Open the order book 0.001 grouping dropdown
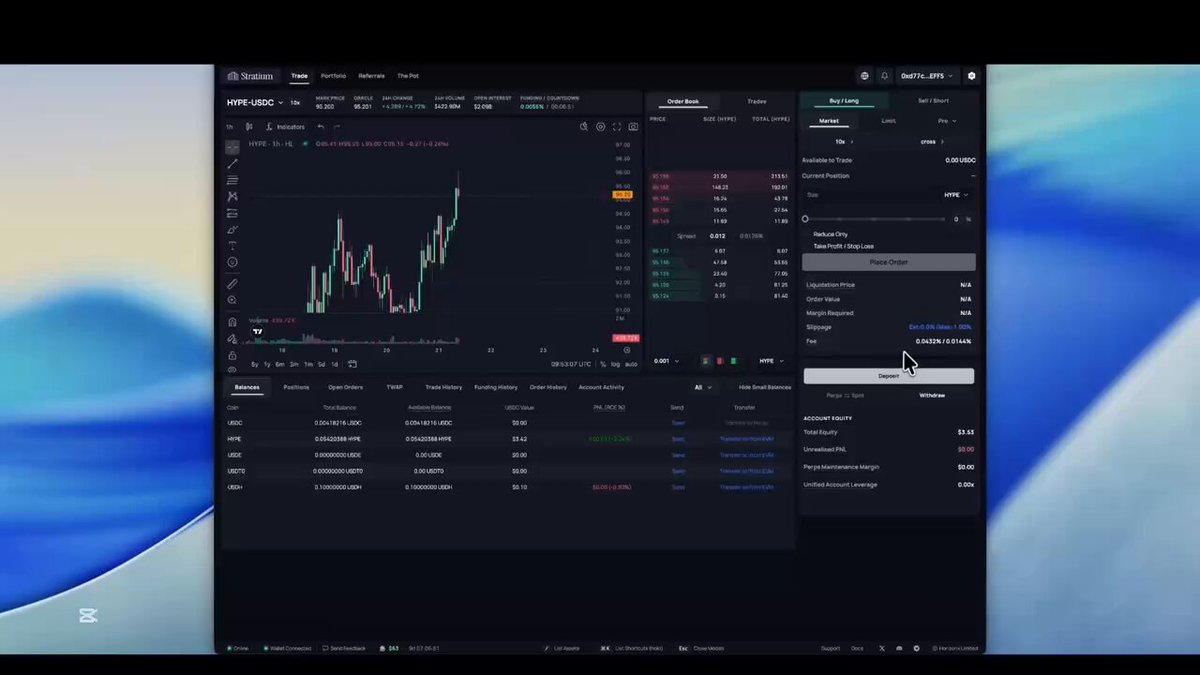This screenshot has width=1200, height=675. 666,361
